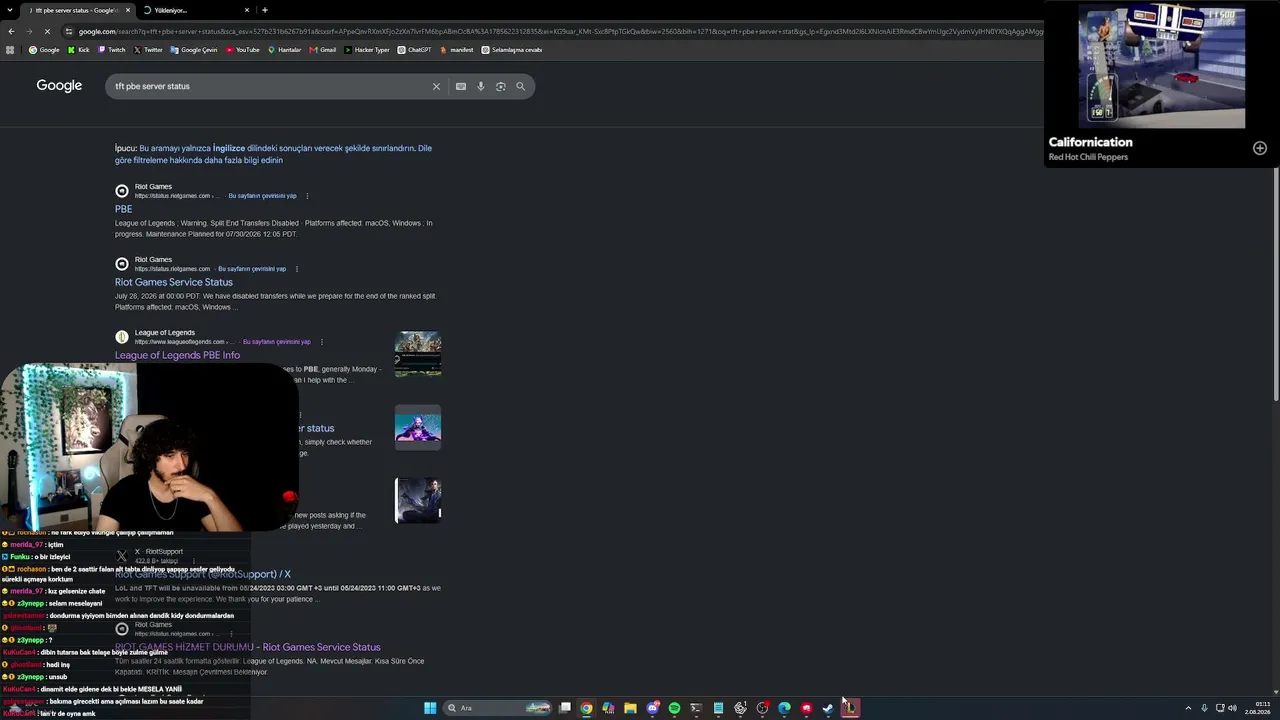Viewport: 1280px width, 720px height.
Task: Show hidden system tray icons
Action: (1188, 708)
